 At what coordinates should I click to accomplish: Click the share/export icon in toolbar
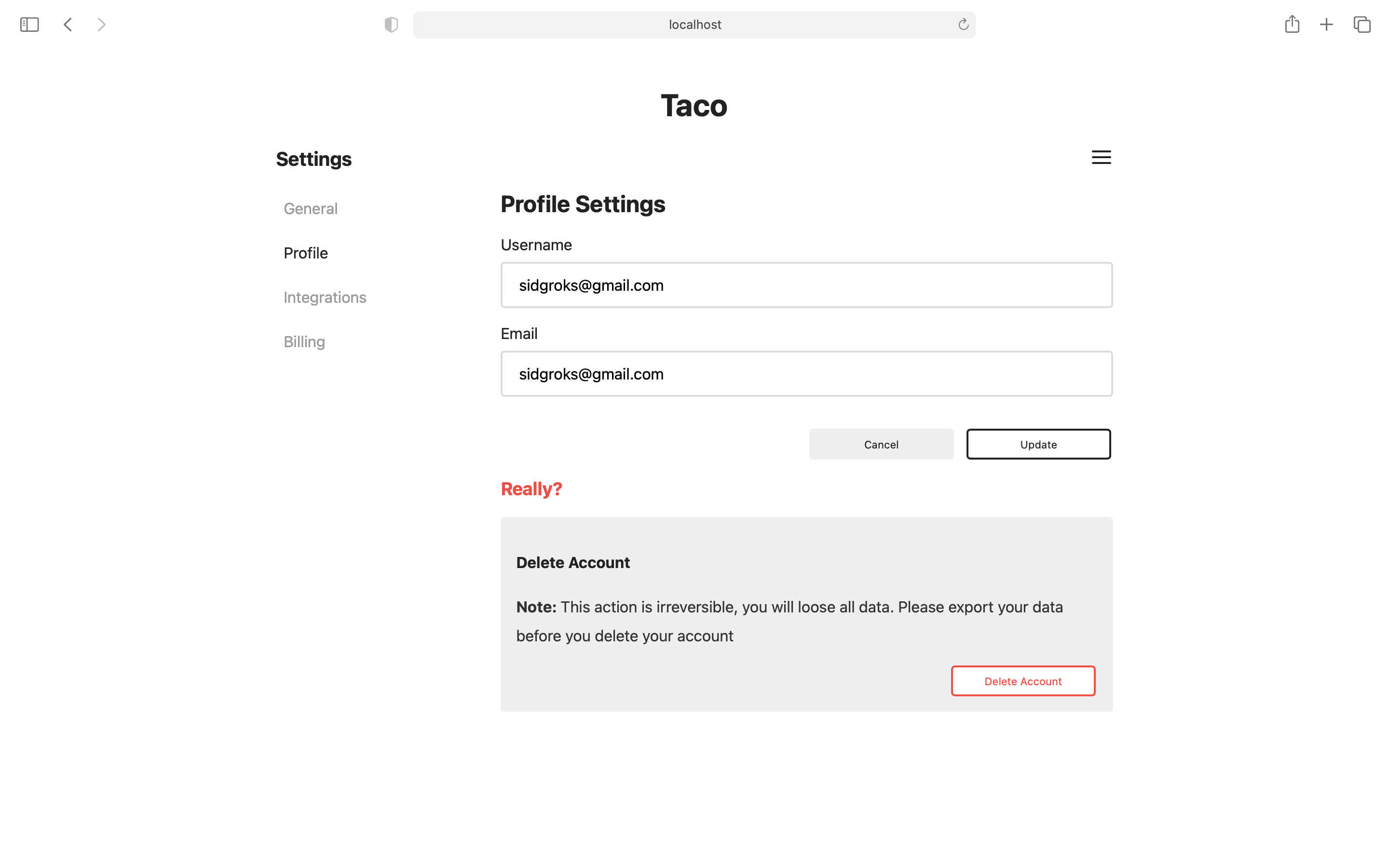tap(1292, 23)
